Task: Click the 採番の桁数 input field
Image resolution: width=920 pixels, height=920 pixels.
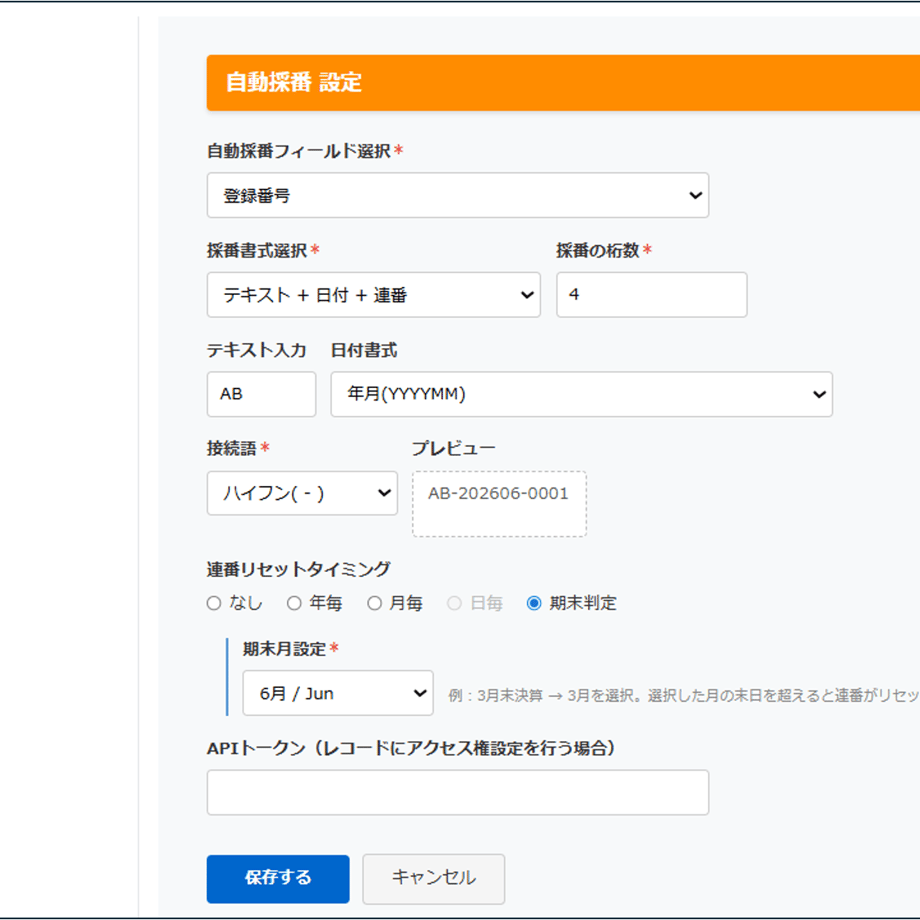Action: point(651,295)
